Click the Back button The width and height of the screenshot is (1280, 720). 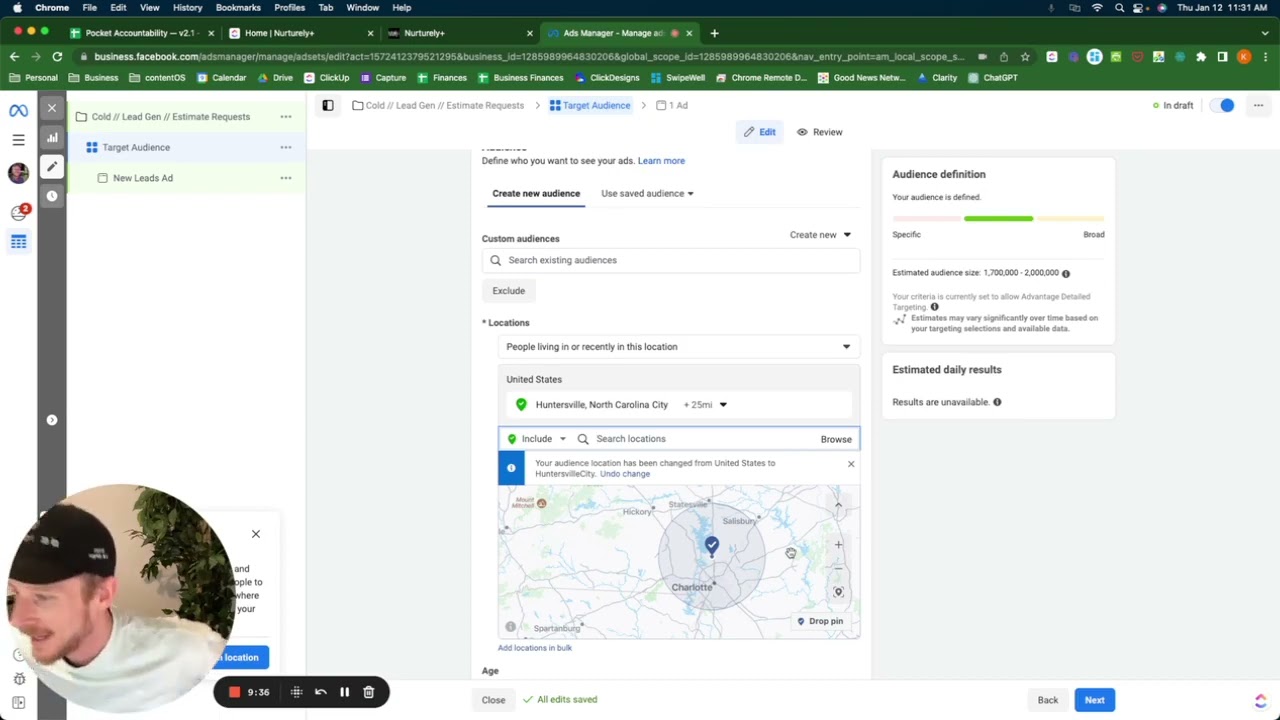pos(1047,700)
